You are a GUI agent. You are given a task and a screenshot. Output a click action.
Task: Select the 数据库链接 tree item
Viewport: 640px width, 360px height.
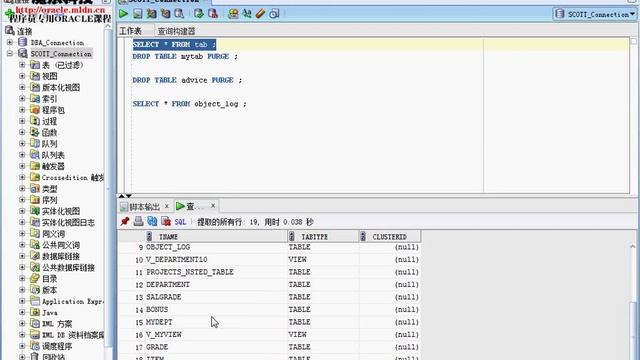point(61,256)
